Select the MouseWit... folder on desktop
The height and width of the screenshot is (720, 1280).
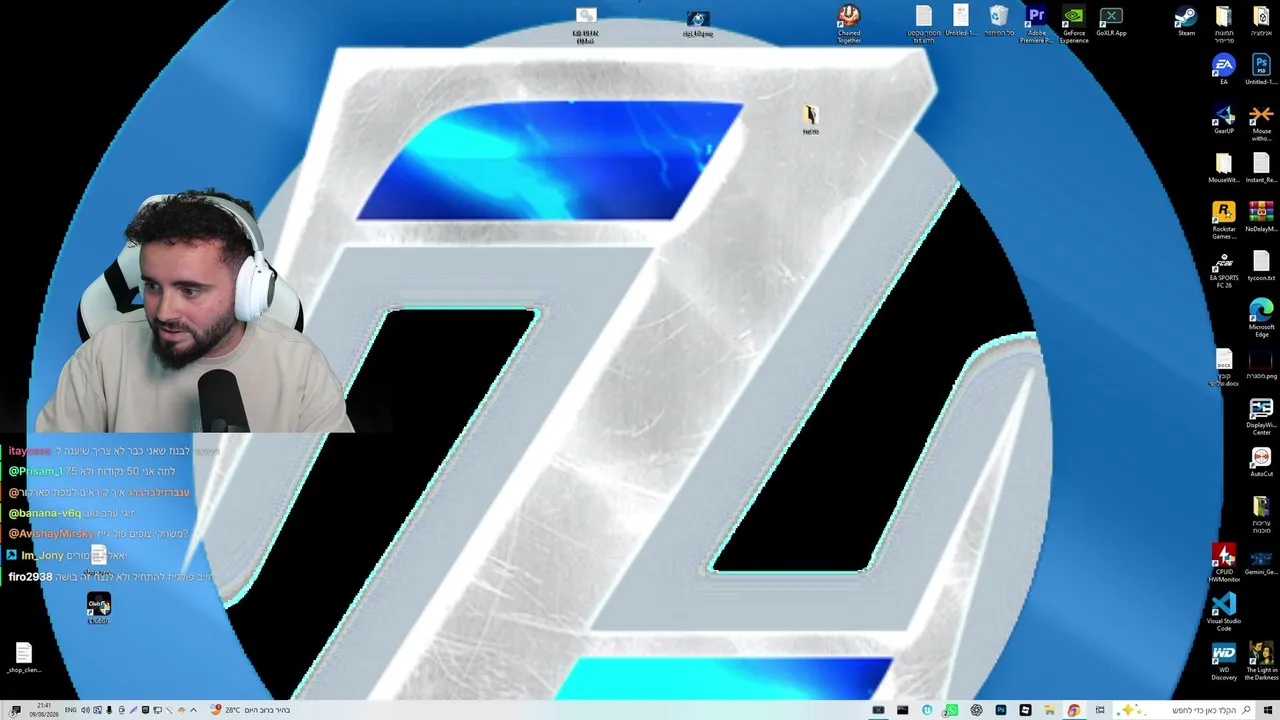coord(1224,168)
